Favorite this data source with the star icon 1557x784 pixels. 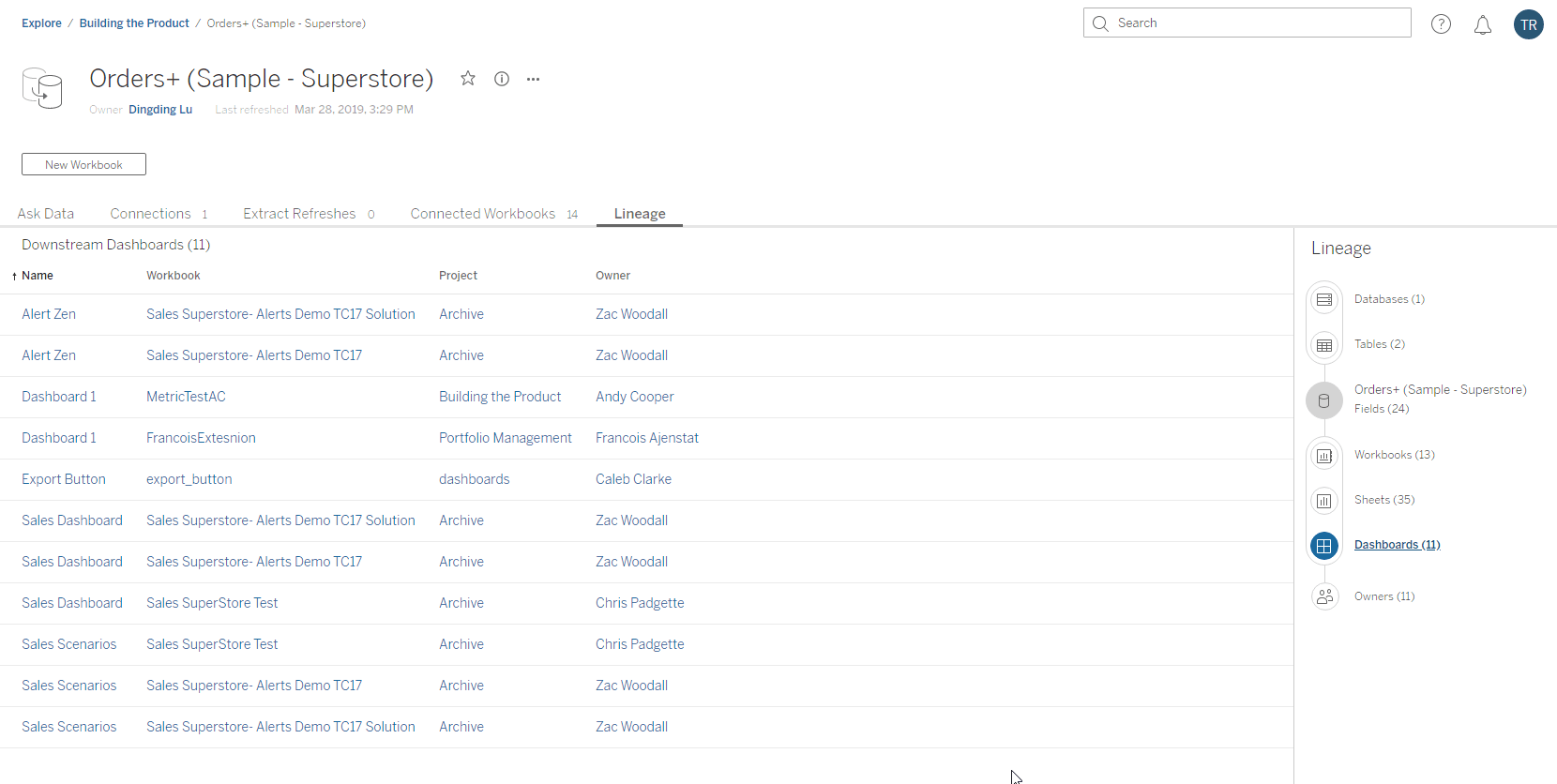(x=468, y=79)
